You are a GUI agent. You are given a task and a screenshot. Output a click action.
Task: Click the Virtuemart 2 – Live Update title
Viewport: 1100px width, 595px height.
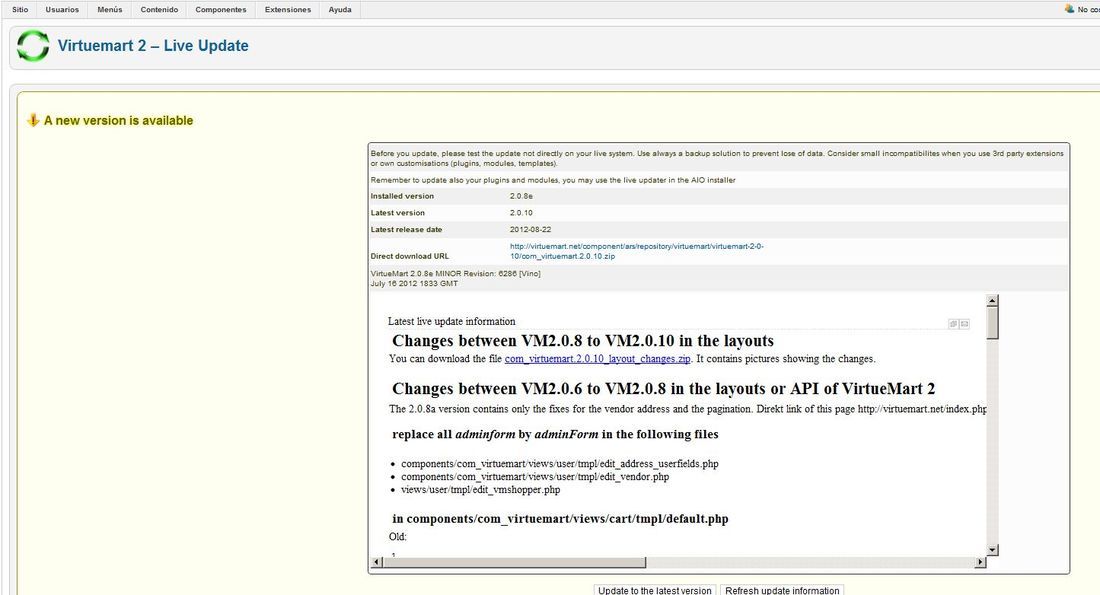153,46
